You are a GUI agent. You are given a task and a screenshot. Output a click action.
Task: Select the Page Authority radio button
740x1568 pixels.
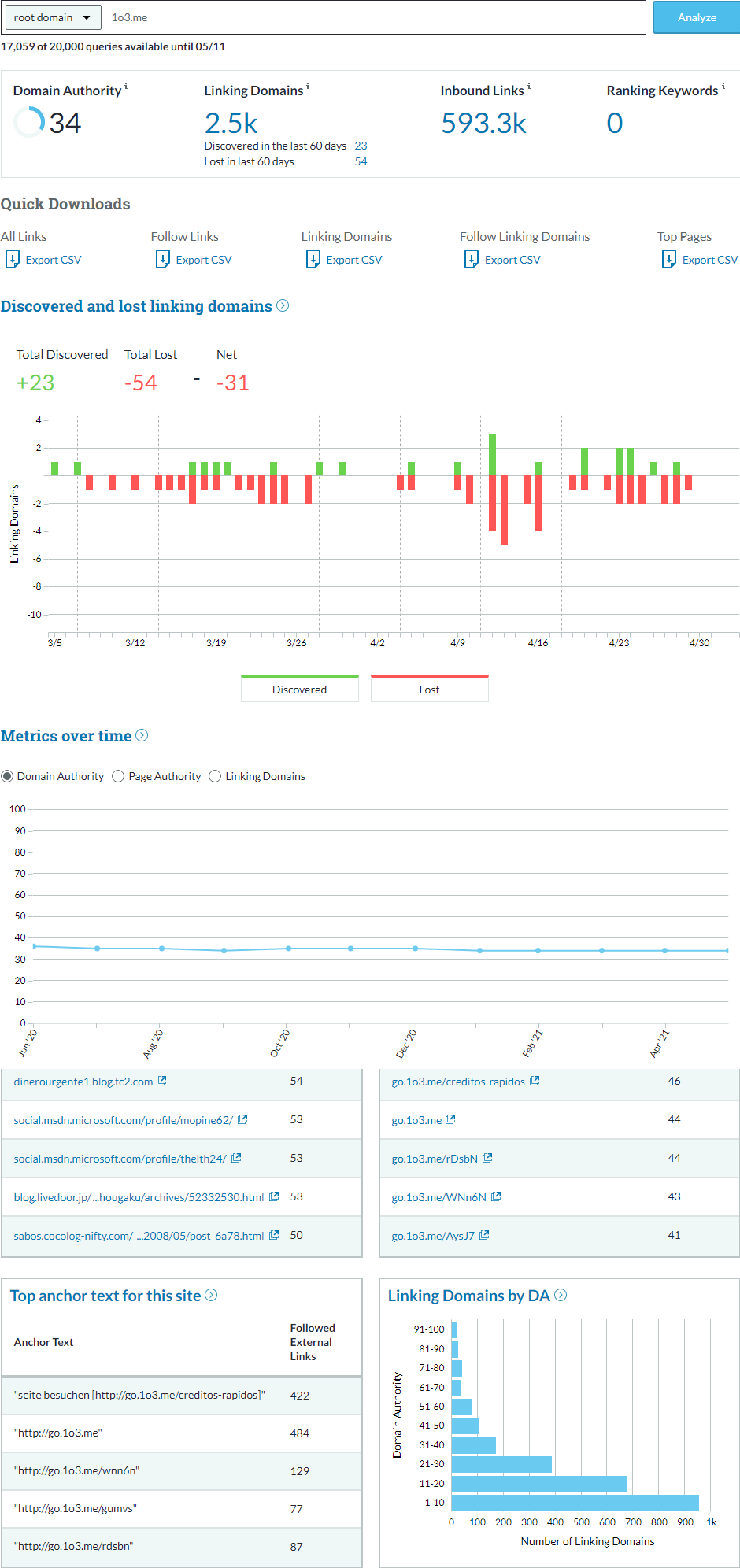(118, 776)
